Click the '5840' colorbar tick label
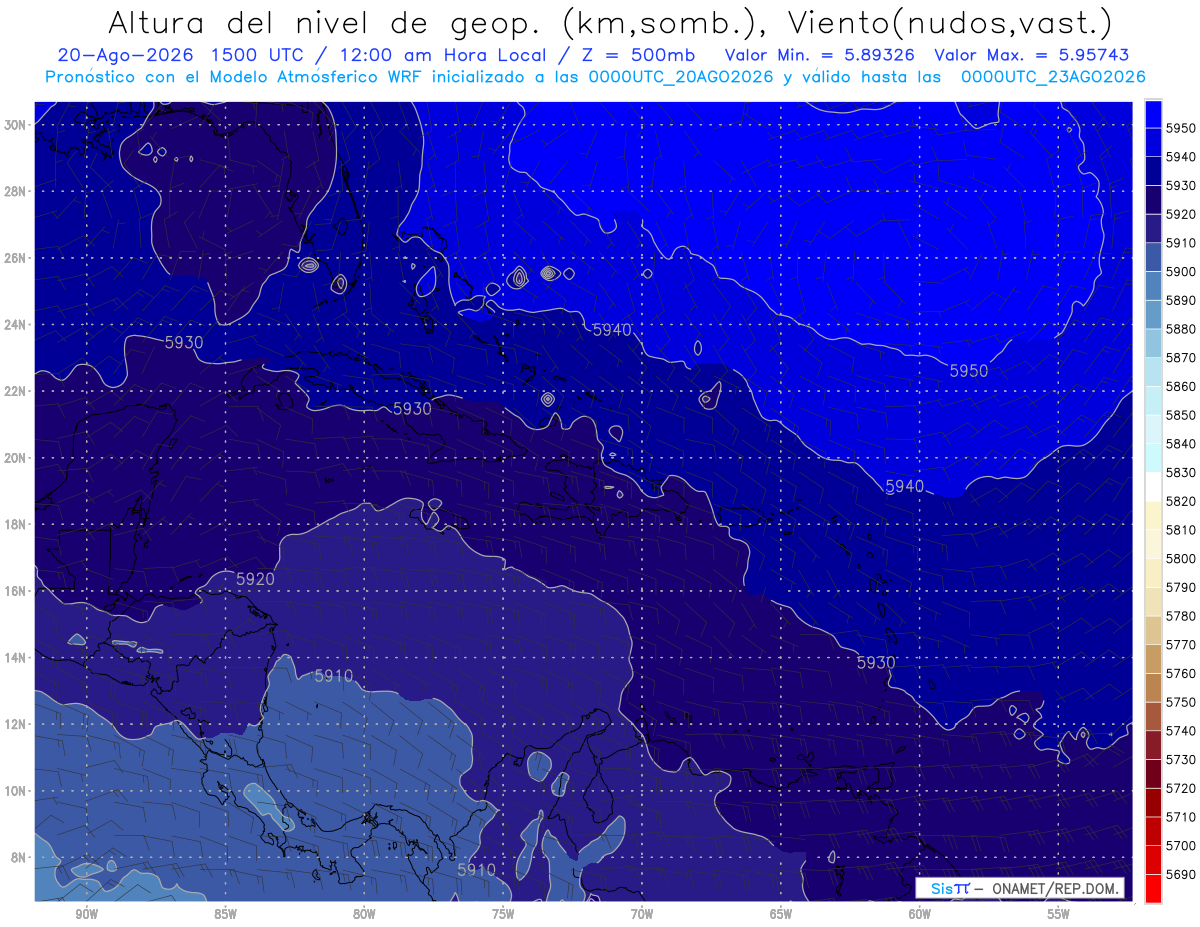The image size is (1200, 927). point(1181,444)
